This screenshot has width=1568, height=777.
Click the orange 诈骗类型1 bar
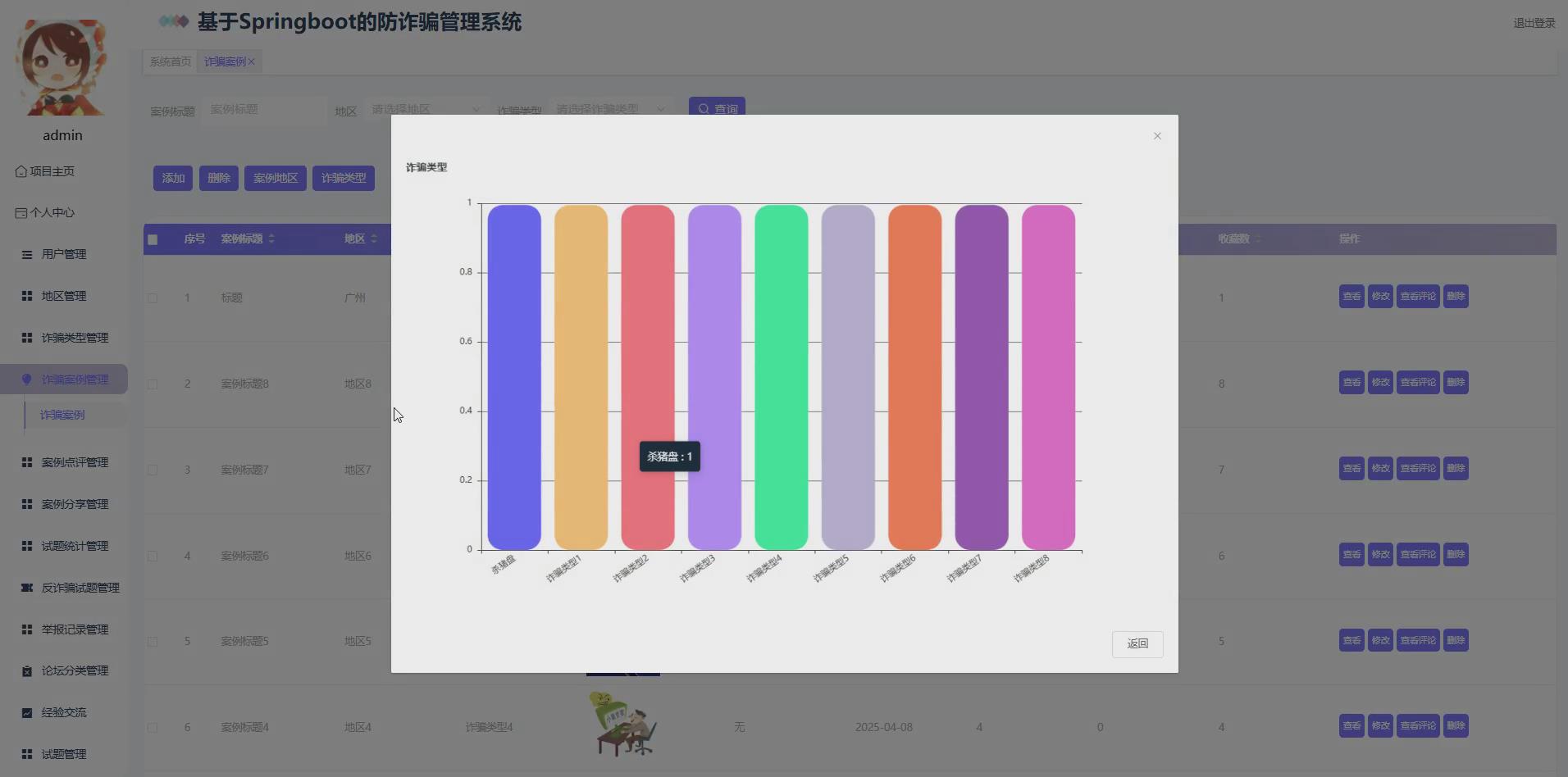click(581, 377)
